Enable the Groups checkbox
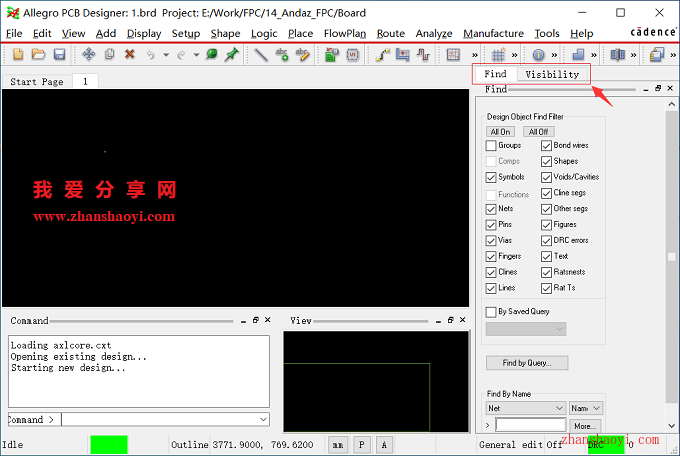 tap(491, 145)
